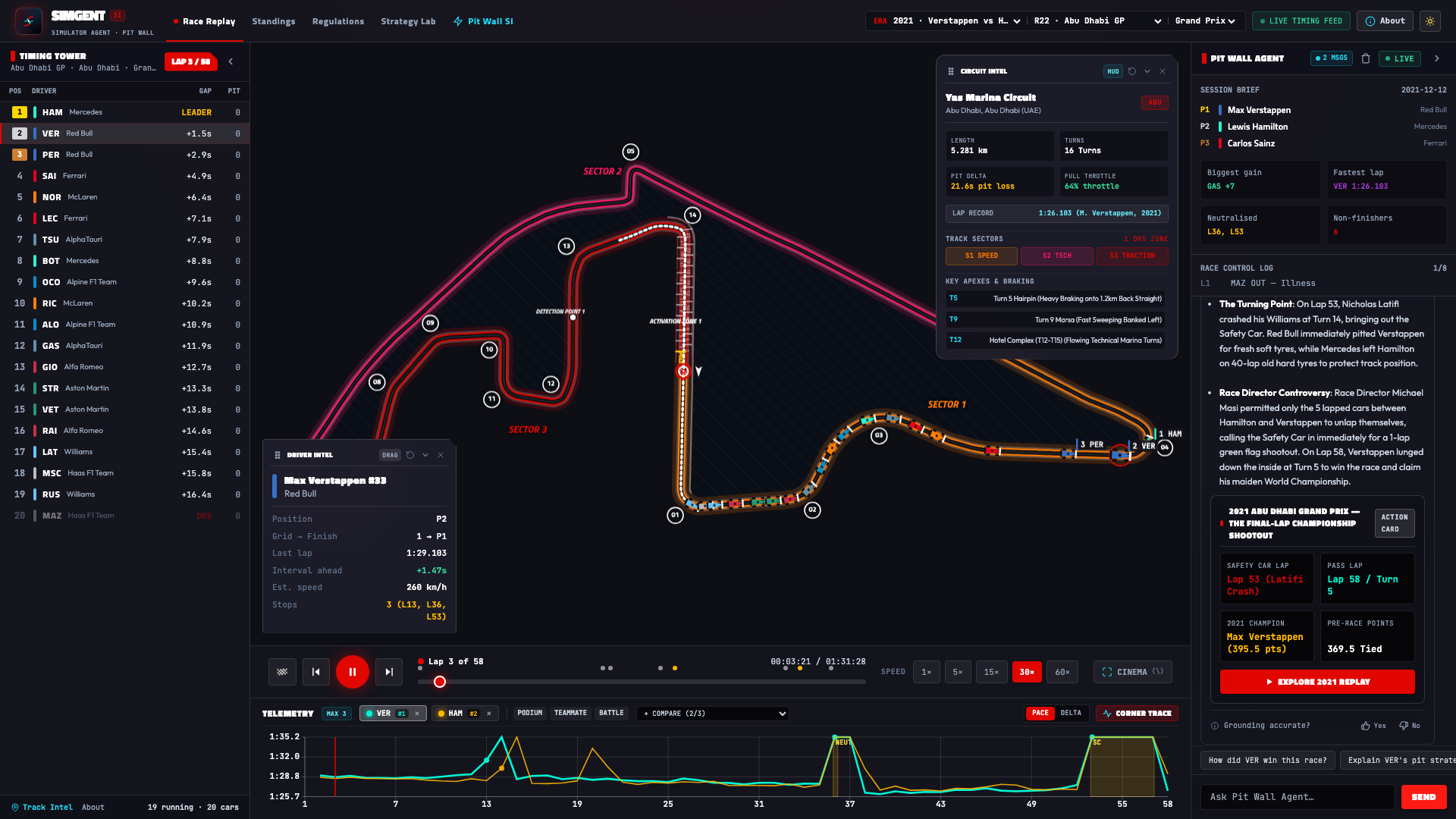Click the checkered flag finish button
1456x819 pixels.
pyautogui.click(x=282, y=672)
